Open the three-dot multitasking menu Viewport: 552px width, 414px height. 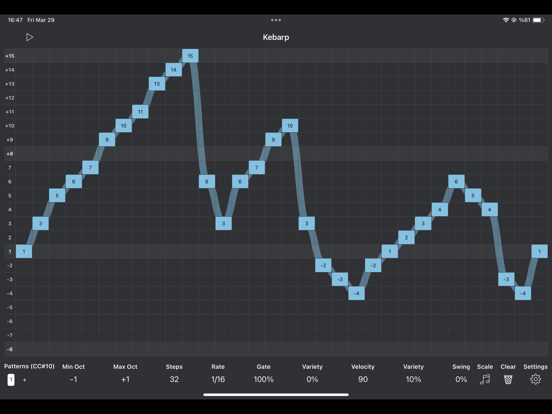click(x=276, y=20)
